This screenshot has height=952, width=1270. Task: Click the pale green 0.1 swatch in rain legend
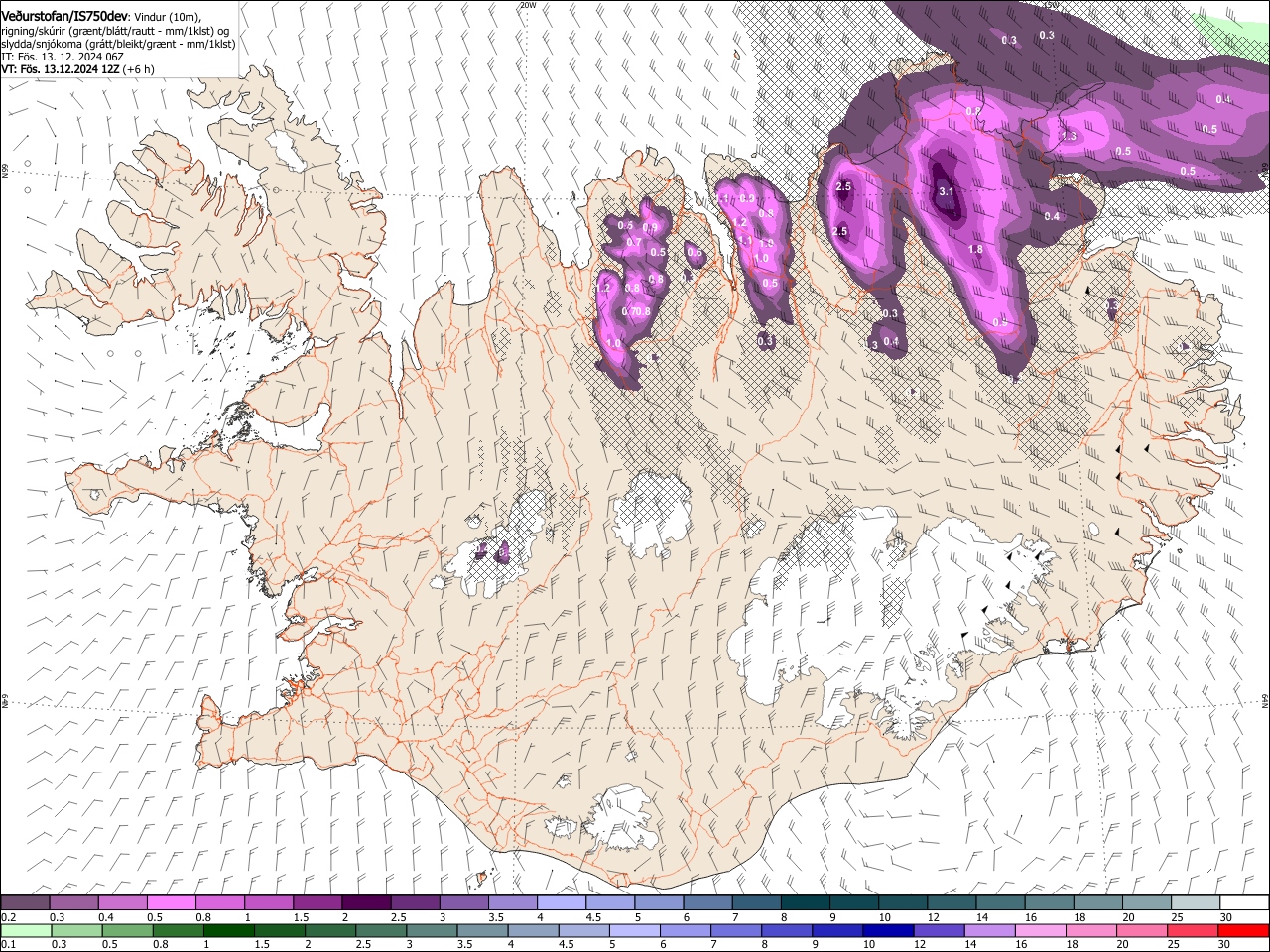[x=25, y=931]
